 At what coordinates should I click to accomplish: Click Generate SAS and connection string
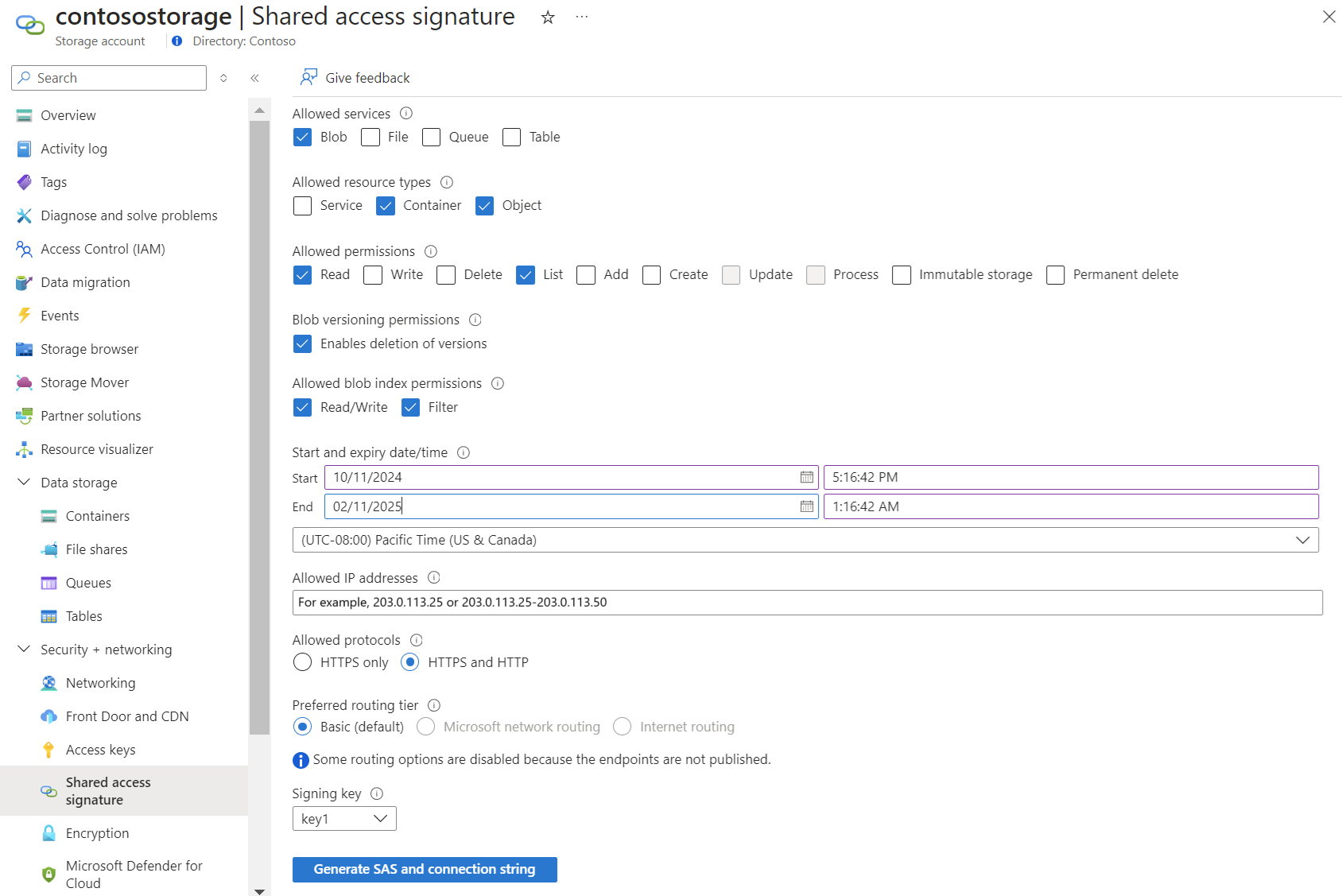click(425, 869)
